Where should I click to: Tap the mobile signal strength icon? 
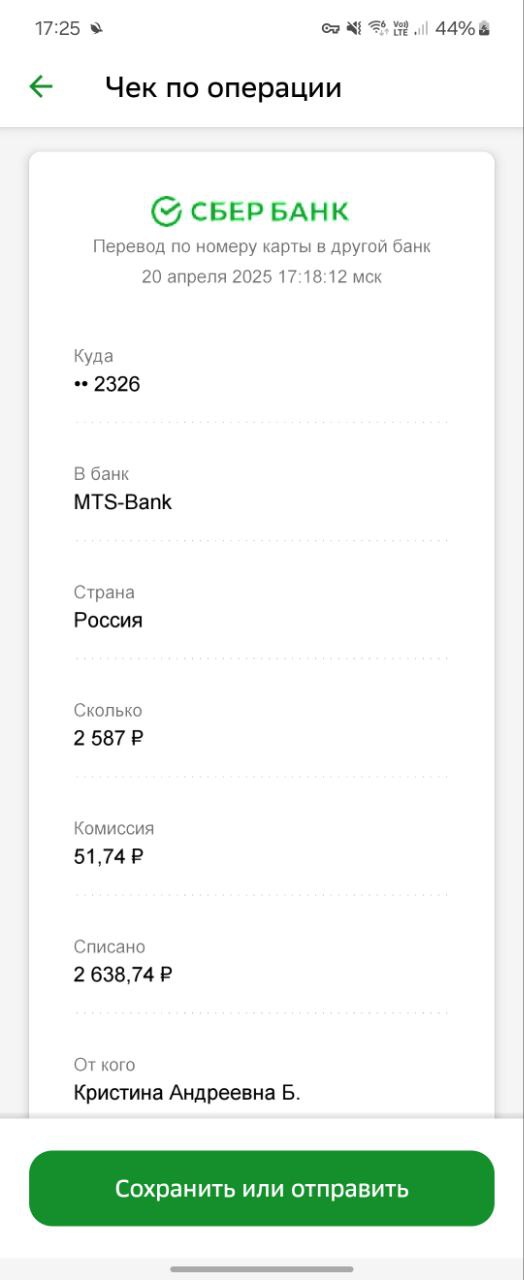[422, 29]
